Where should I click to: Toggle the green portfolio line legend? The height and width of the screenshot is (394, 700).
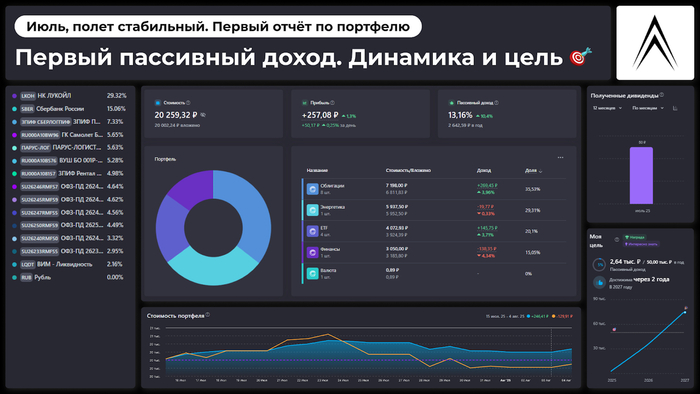538,316
